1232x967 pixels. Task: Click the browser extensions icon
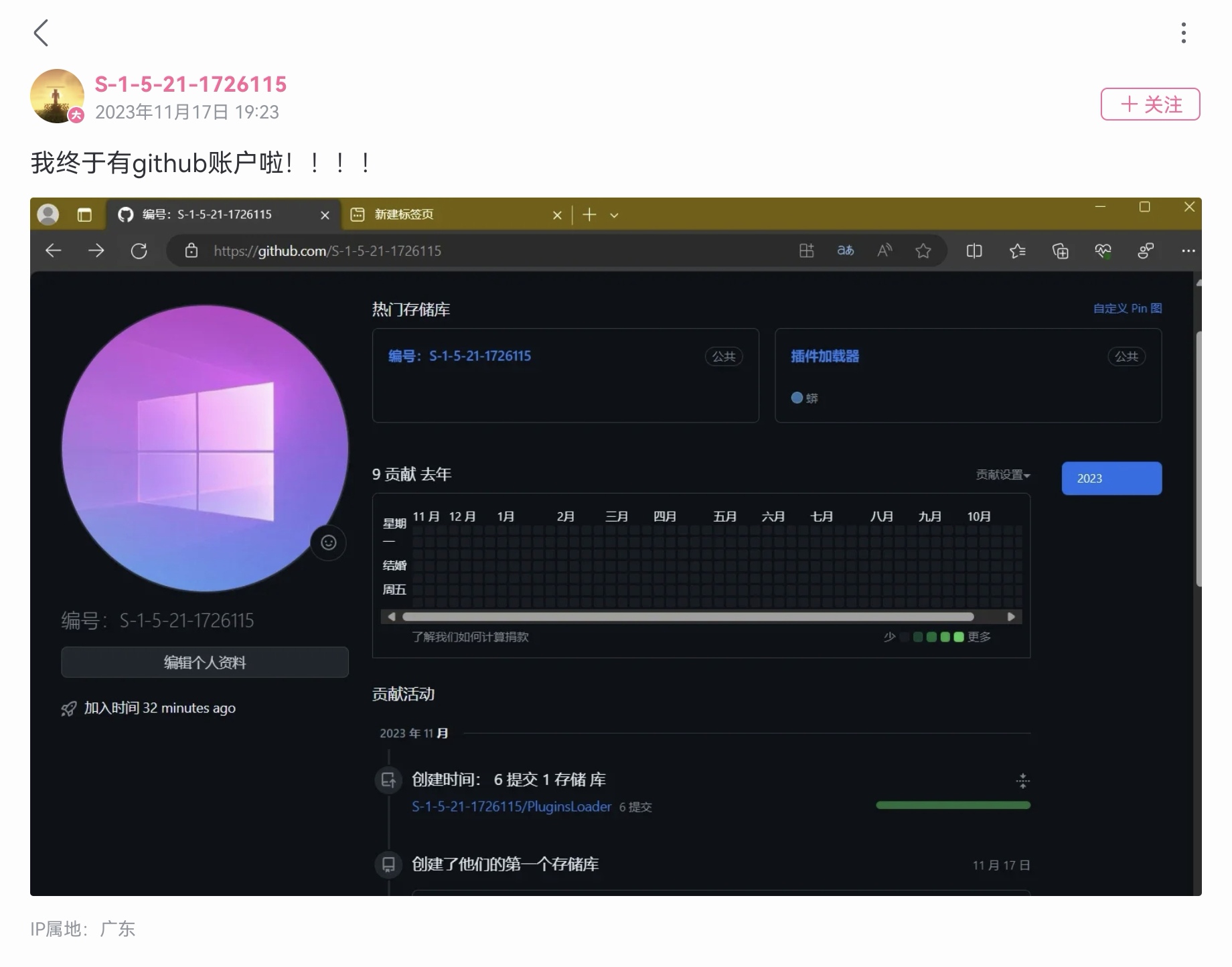coord(1146,250)
